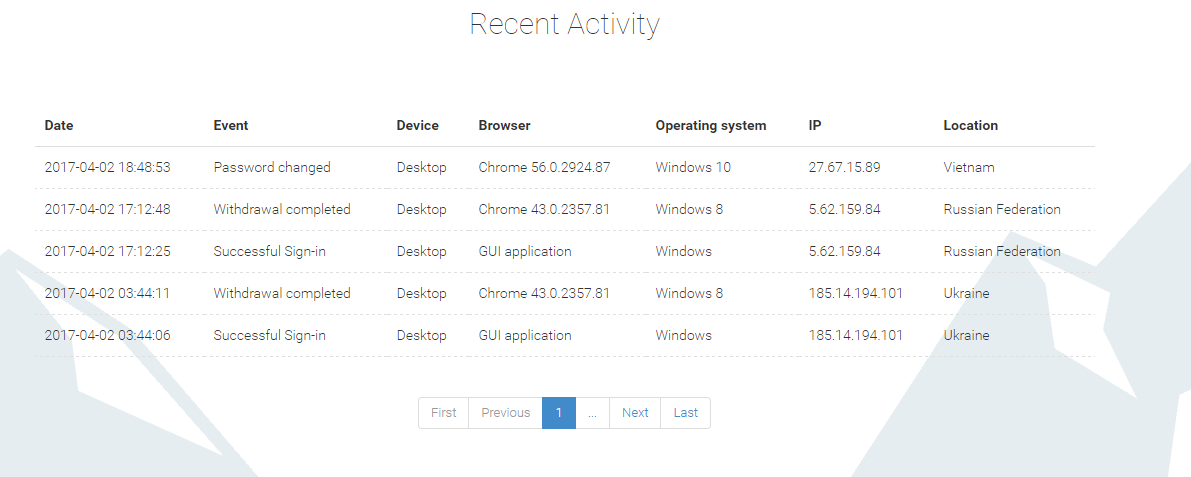1191x477 pixels.
Task: Click the Event column header
Action: click(231, 126)
